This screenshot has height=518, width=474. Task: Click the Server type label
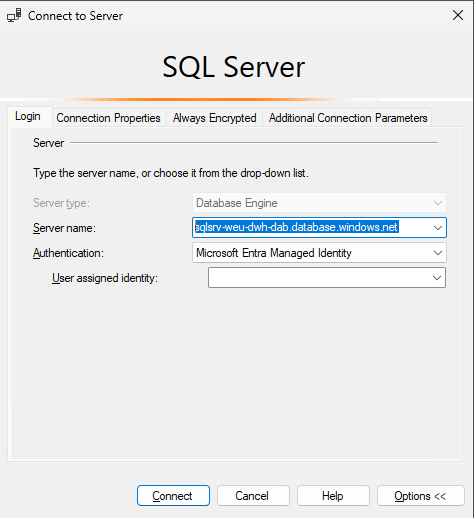tap(61, 203)
